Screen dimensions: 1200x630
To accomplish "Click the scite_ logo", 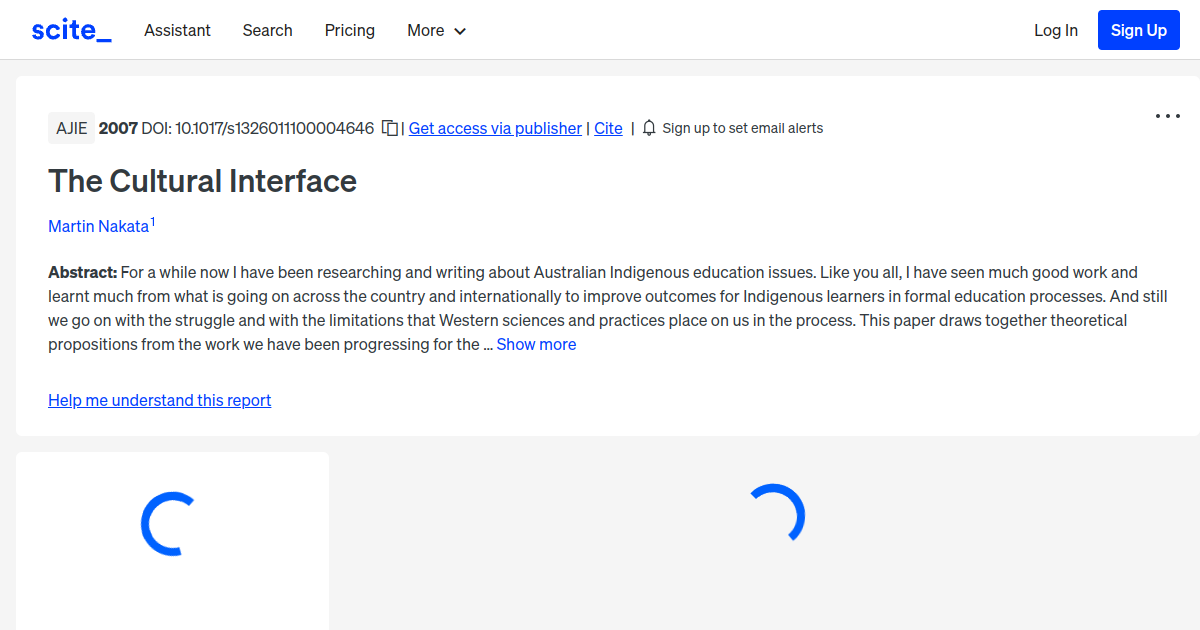I will tap(71, 30).
